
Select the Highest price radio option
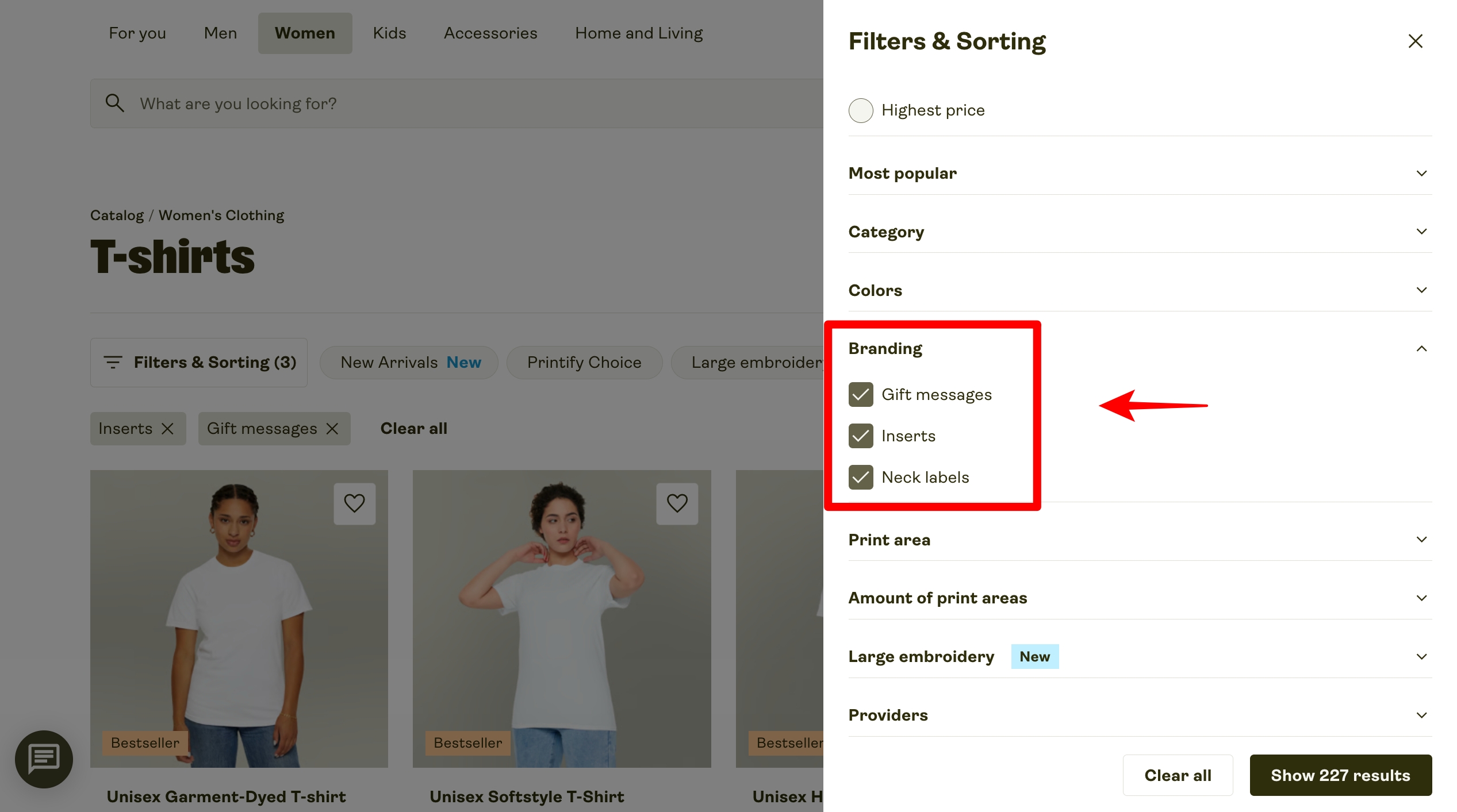point(861,110)
